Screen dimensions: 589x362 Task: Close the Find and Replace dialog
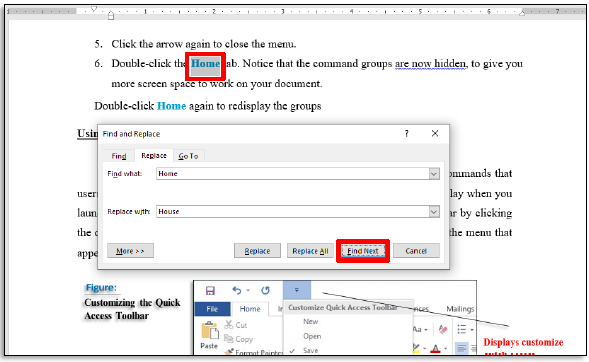tap(435, 133)
